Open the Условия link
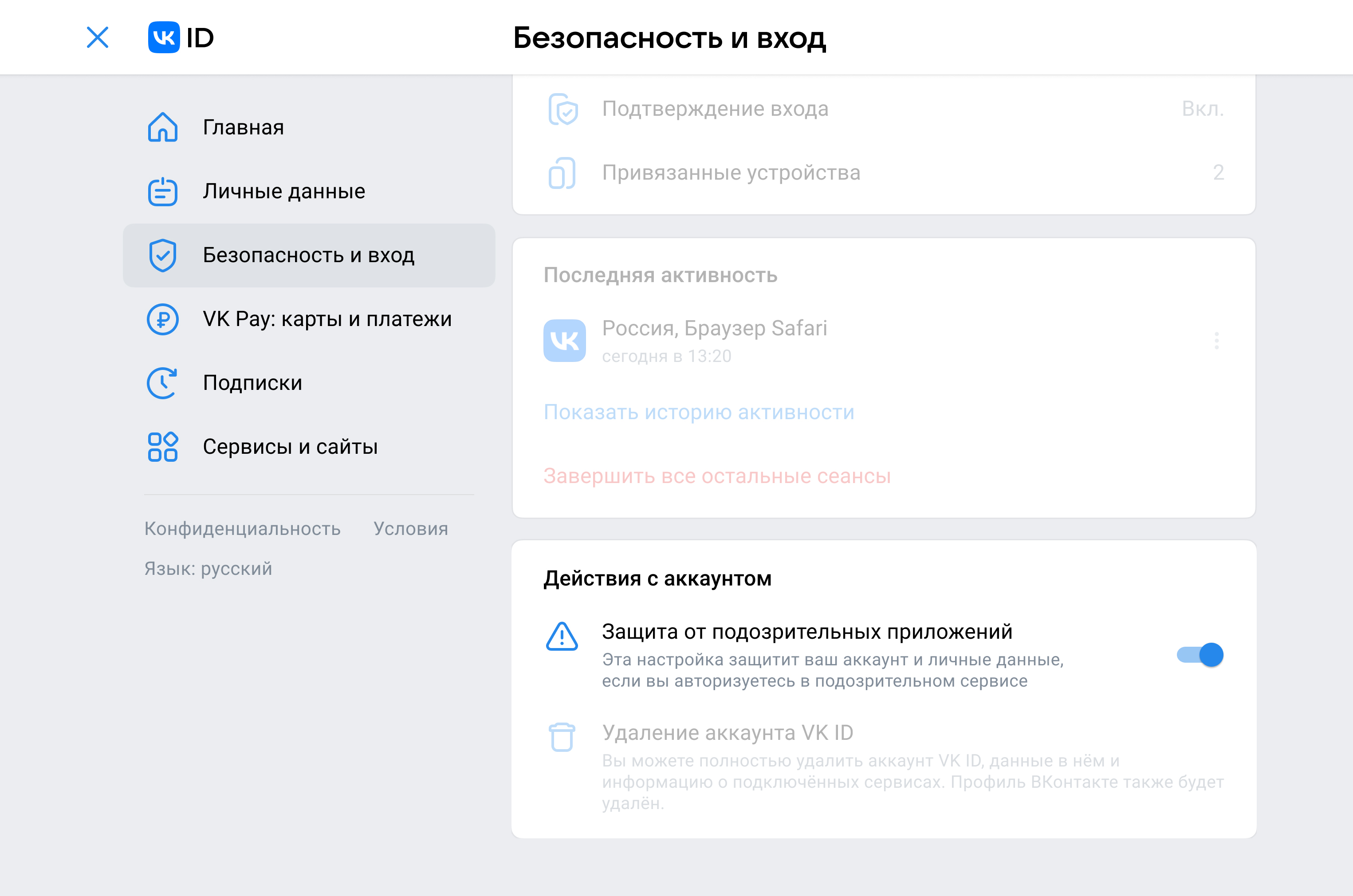The width and height of the screenshot is (1353, 896). (411, 529)
